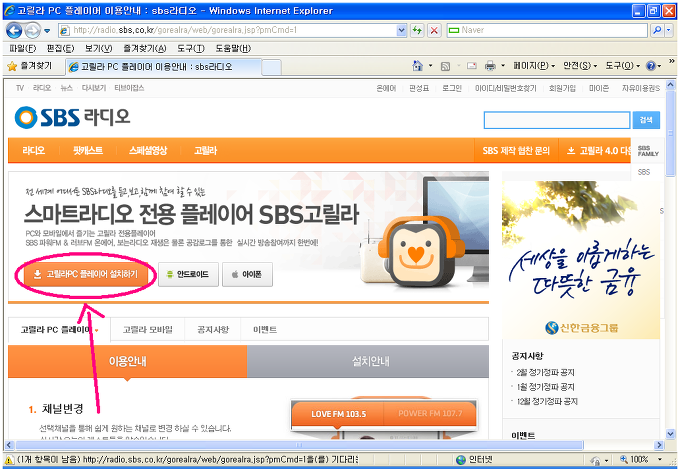680x469 pixels.
Task: Click the 고릴라 4.0 download link
Action: coord(598,151)
